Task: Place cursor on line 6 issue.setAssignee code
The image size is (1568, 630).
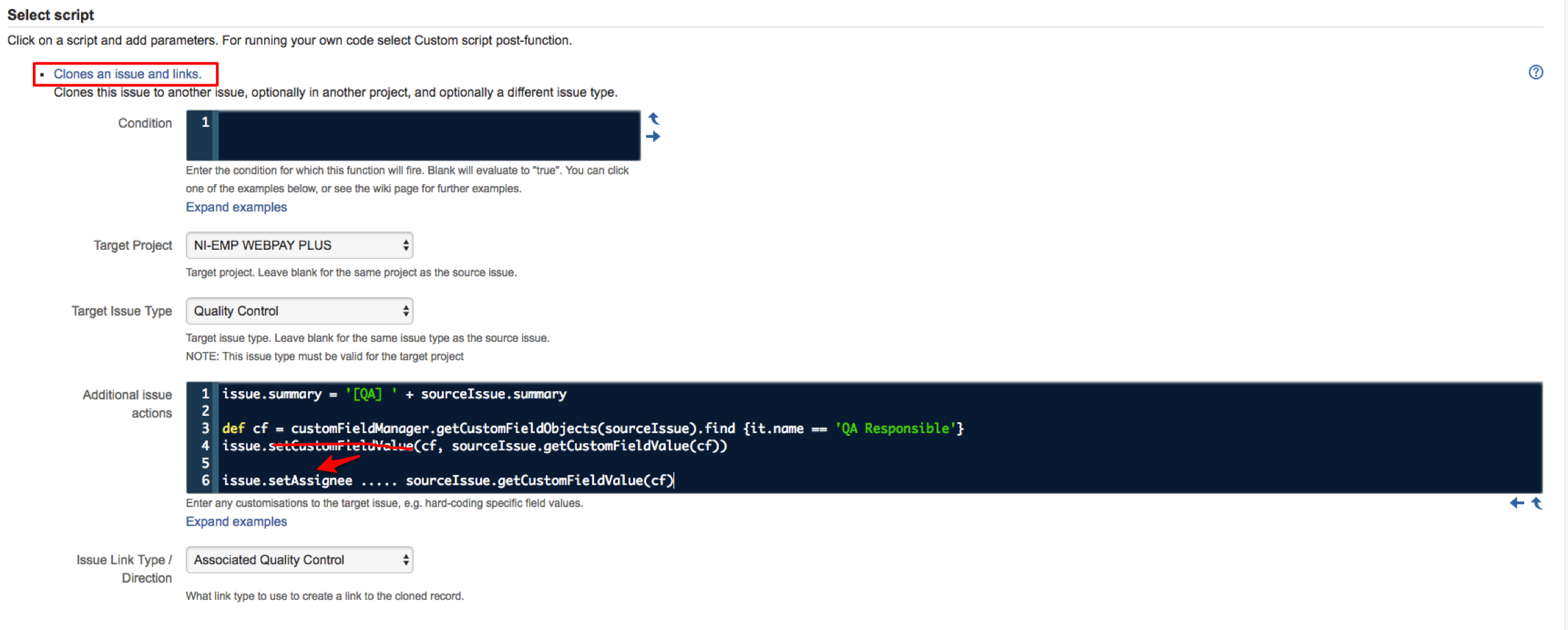Action: pos(448,480)
